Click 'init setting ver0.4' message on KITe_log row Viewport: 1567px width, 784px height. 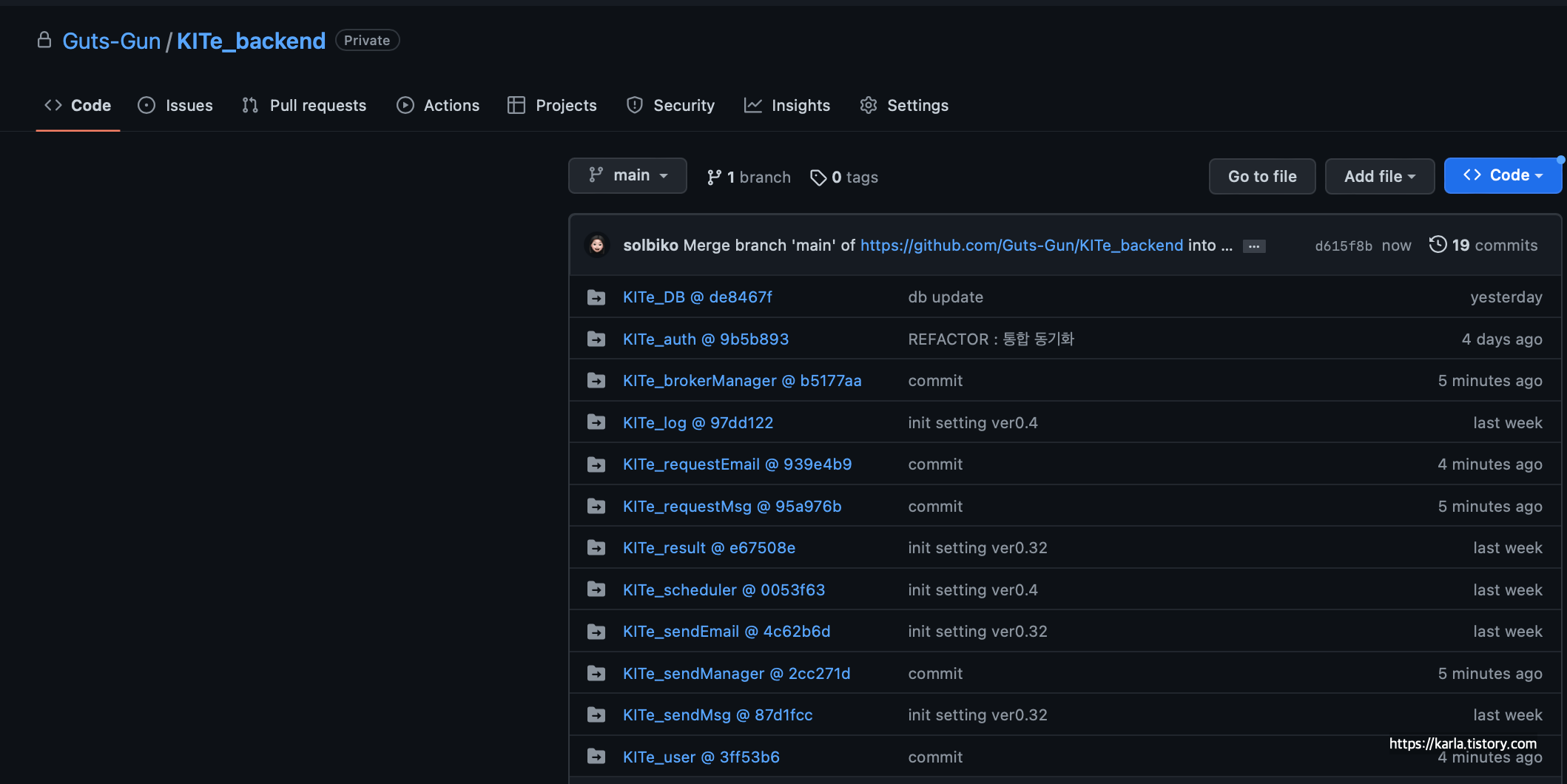[x=973, y=422]
